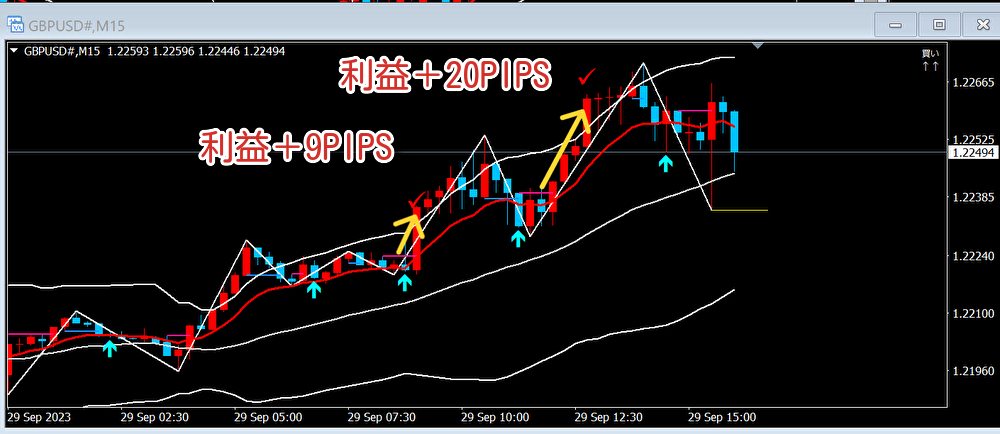1000x434 pixels.
Task: Click price scale value 1.22240
Action: tap(972, 256)
